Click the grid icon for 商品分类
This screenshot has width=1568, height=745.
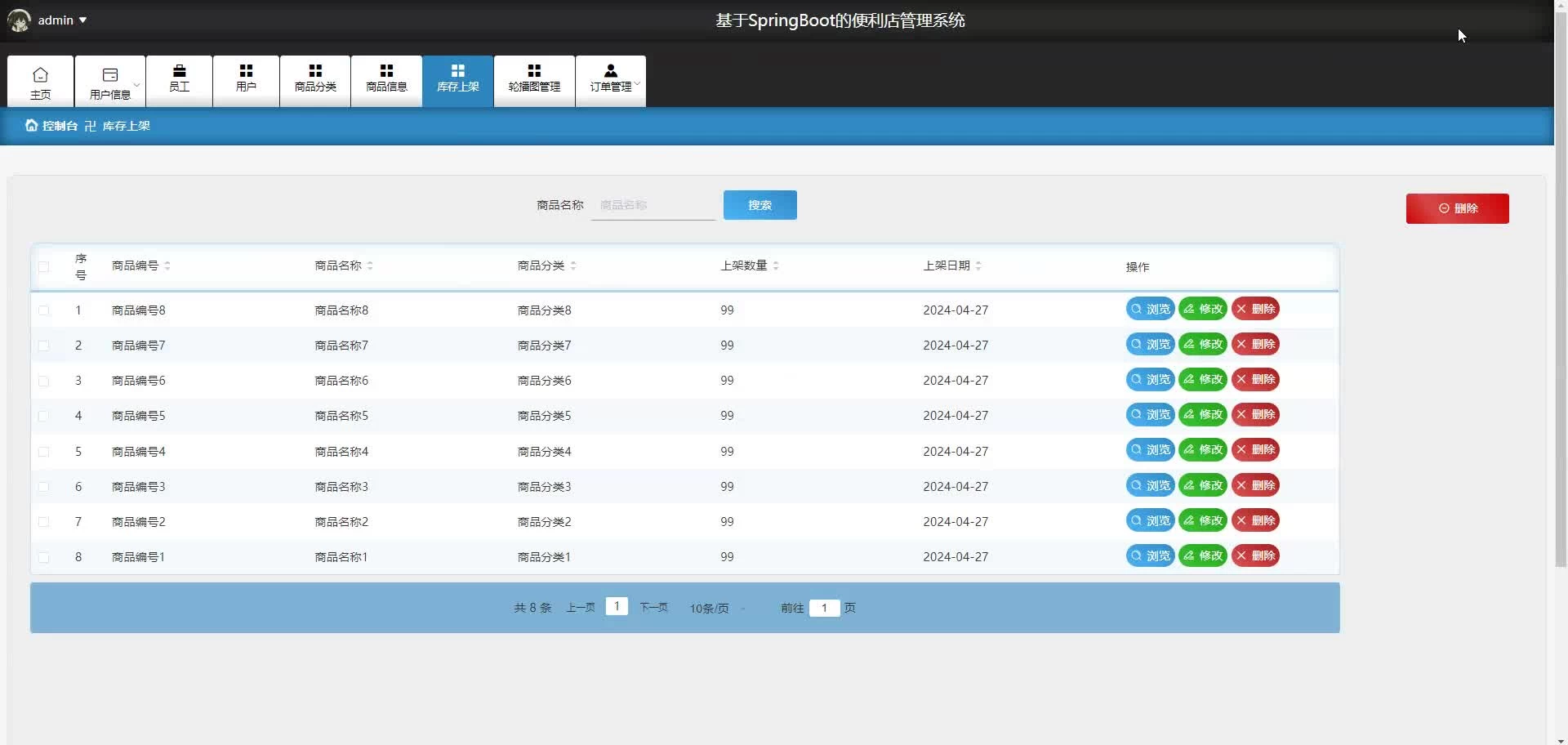pos(315,71)
